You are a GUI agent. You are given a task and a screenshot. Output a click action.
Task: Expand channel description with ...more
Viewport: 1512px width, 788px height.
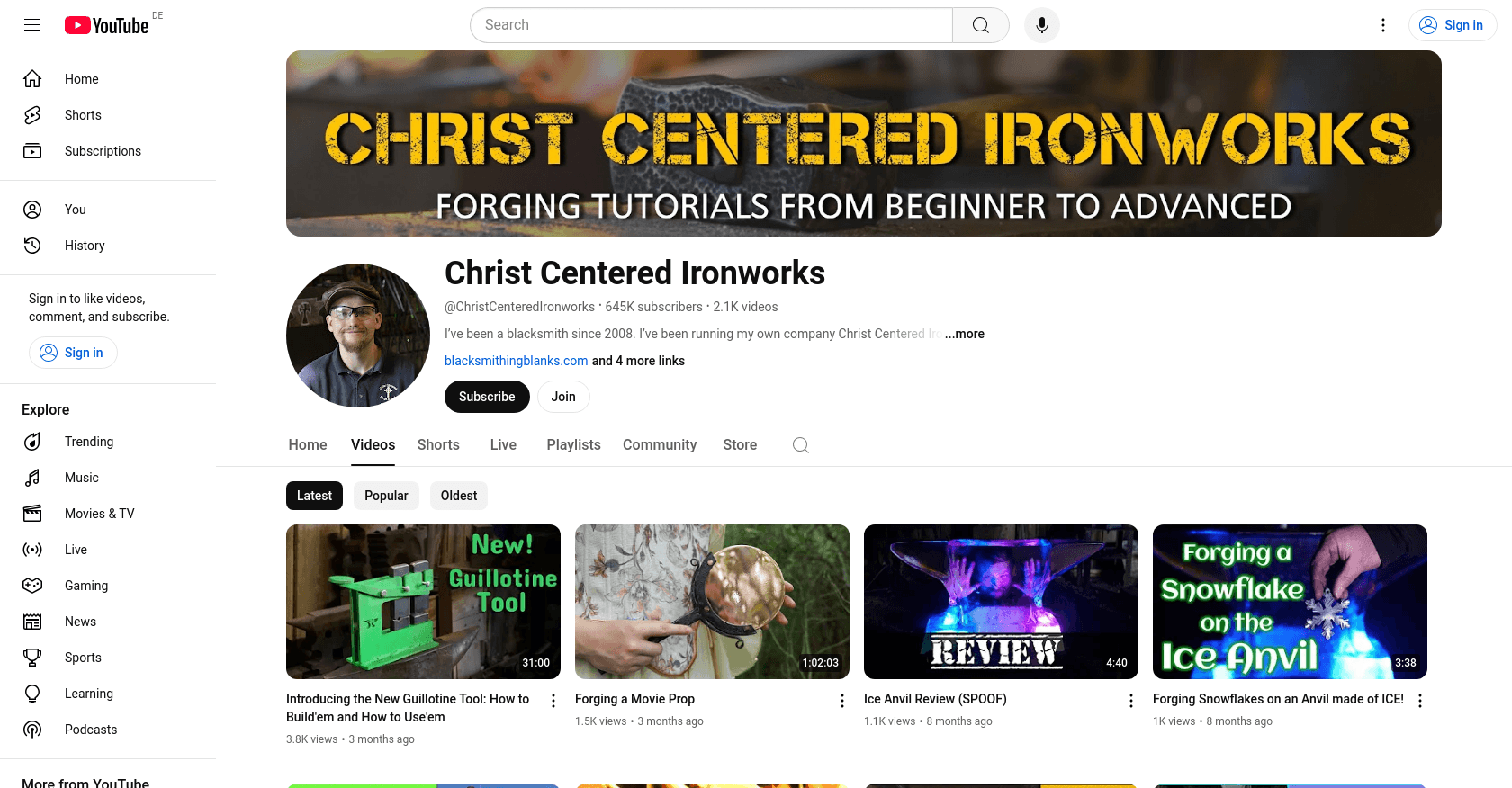[965, 334]
